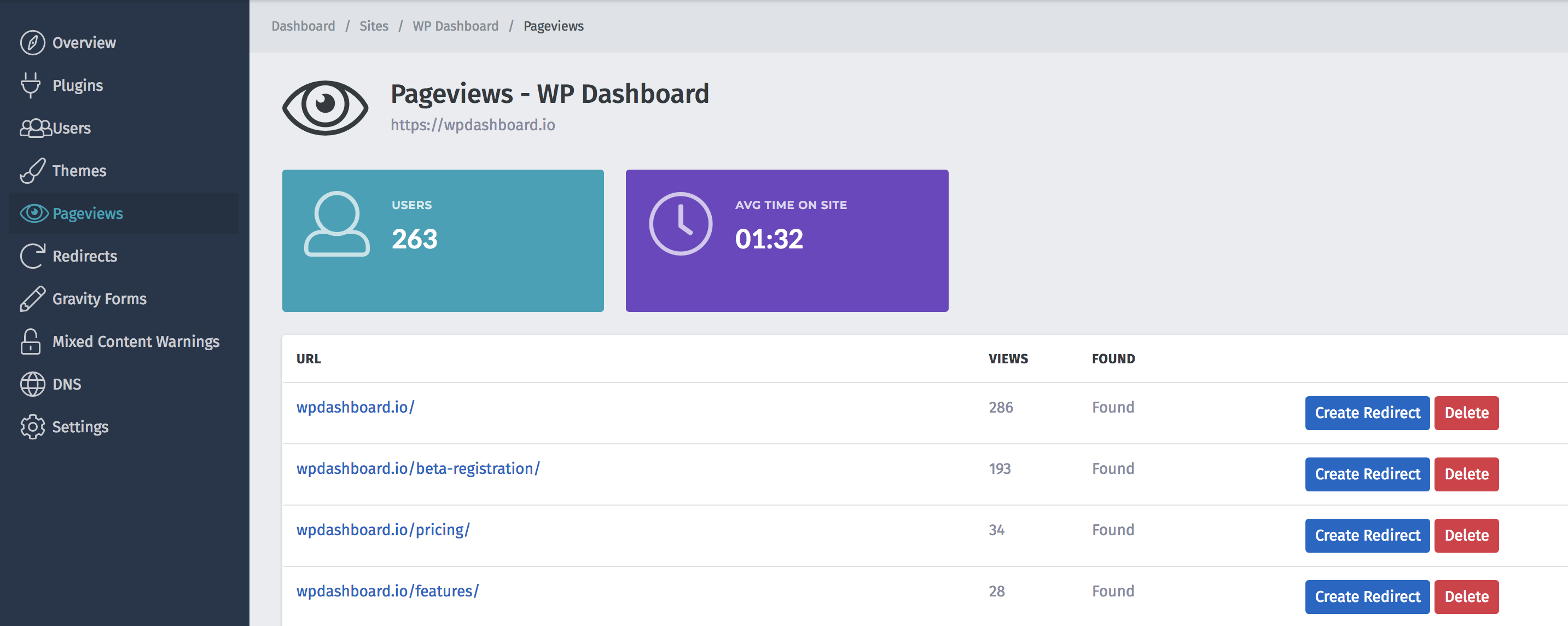Click the large eye icon beside page title
This screenshot has height=626, width=1568.
coord(325,108)
